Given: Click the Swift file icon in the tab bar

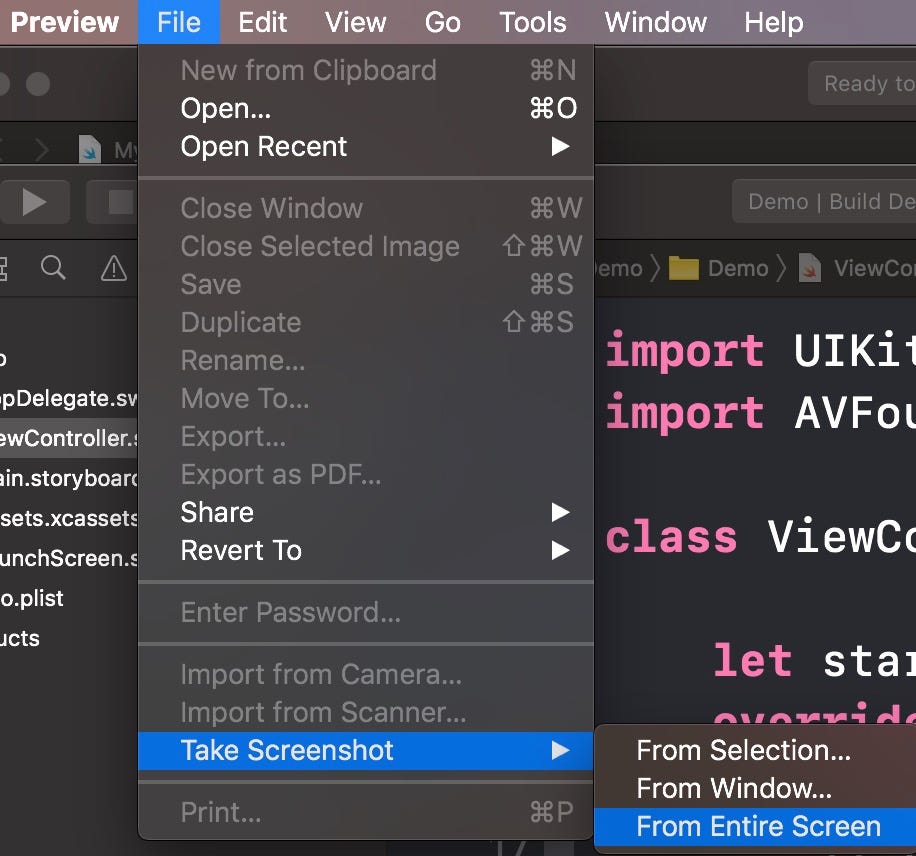Looking at the screenshot, I should (89, 149).
